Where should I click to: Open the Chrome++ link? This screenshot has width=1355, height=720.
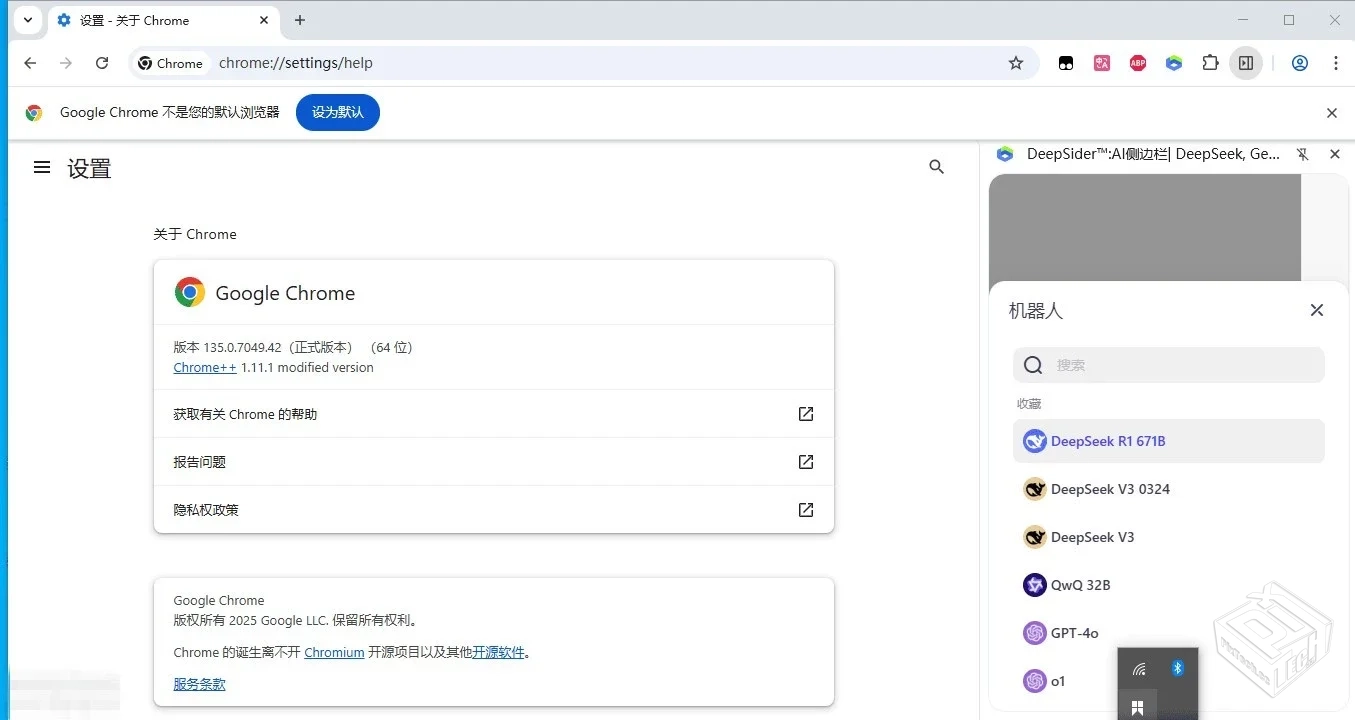(204, 367)
